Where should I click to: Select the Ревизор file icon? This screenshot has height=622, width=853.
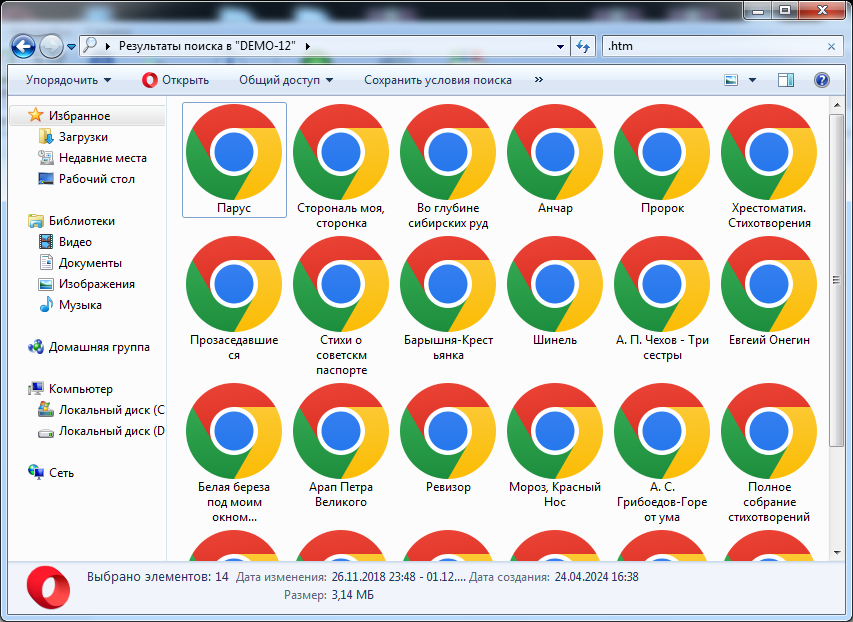[448, 438]
